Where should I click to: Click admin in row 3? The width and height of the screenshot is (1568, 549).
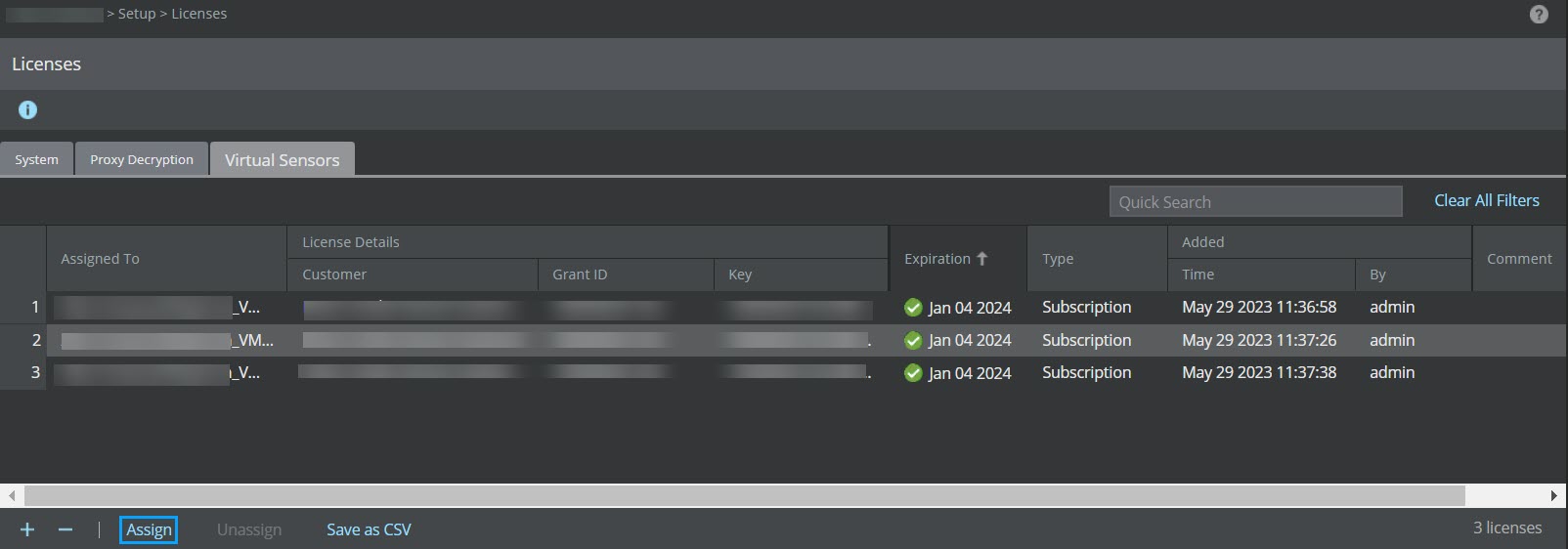point(1392,372)
